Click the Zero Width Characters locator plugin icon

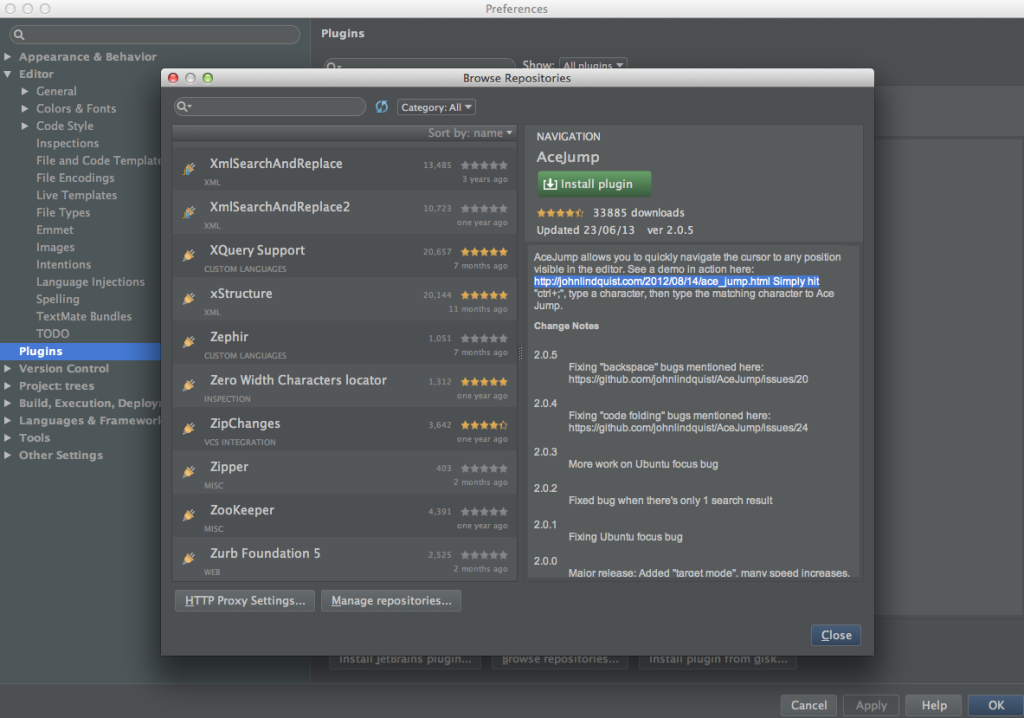(x=189, y=385)
